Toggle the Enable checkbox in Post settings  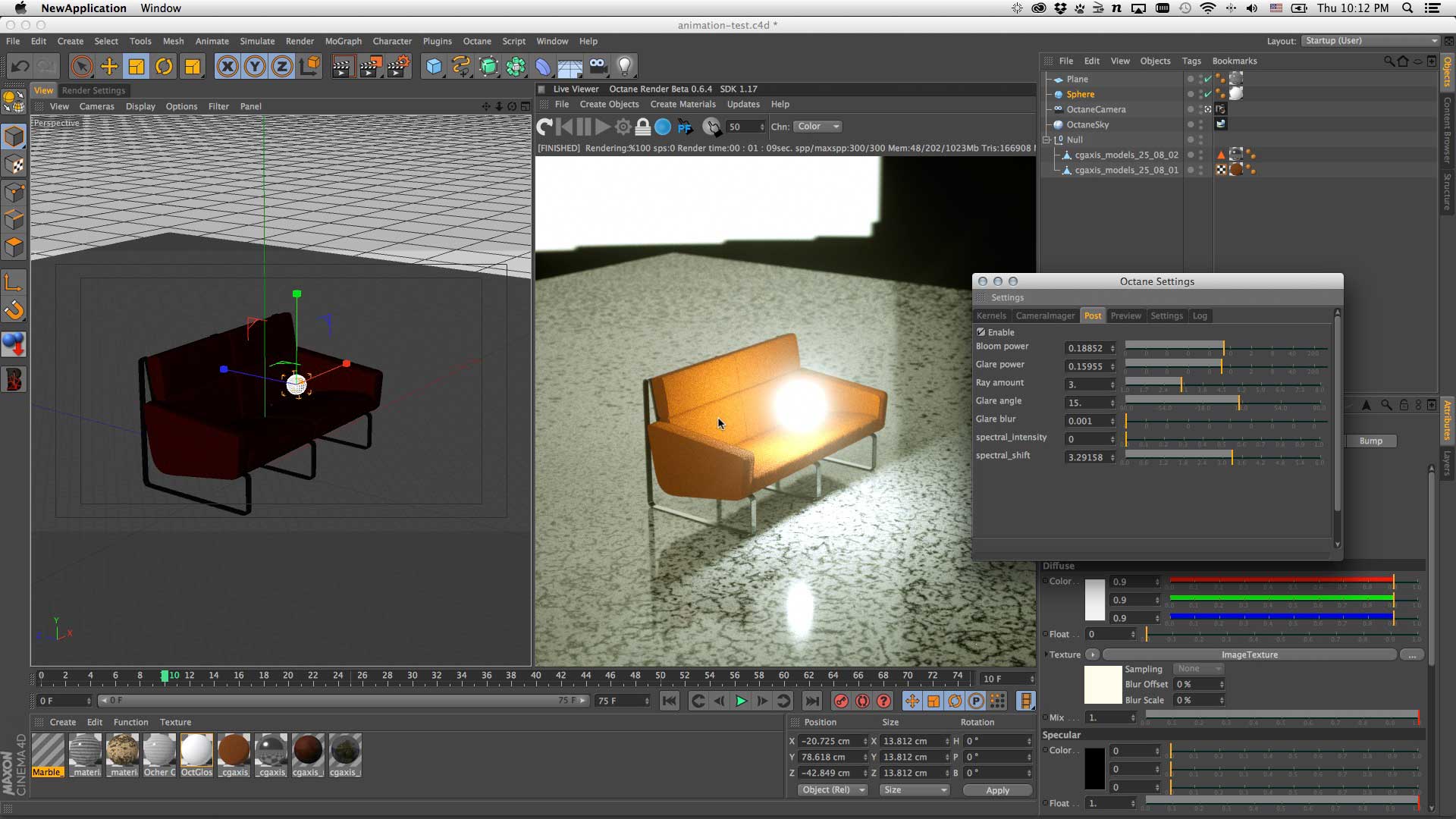981,332
